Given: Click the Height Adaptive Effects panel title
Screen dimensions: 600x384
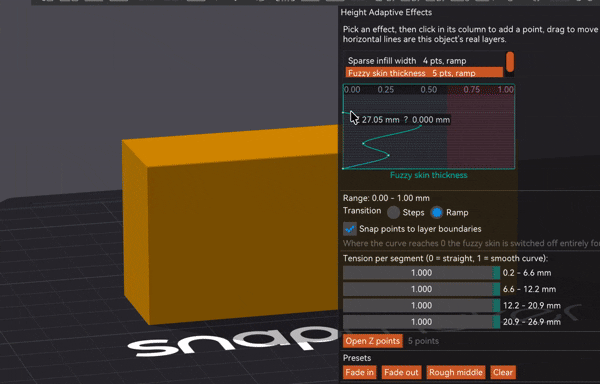Looking at the screenshot, I should click(x=386, y=12).
